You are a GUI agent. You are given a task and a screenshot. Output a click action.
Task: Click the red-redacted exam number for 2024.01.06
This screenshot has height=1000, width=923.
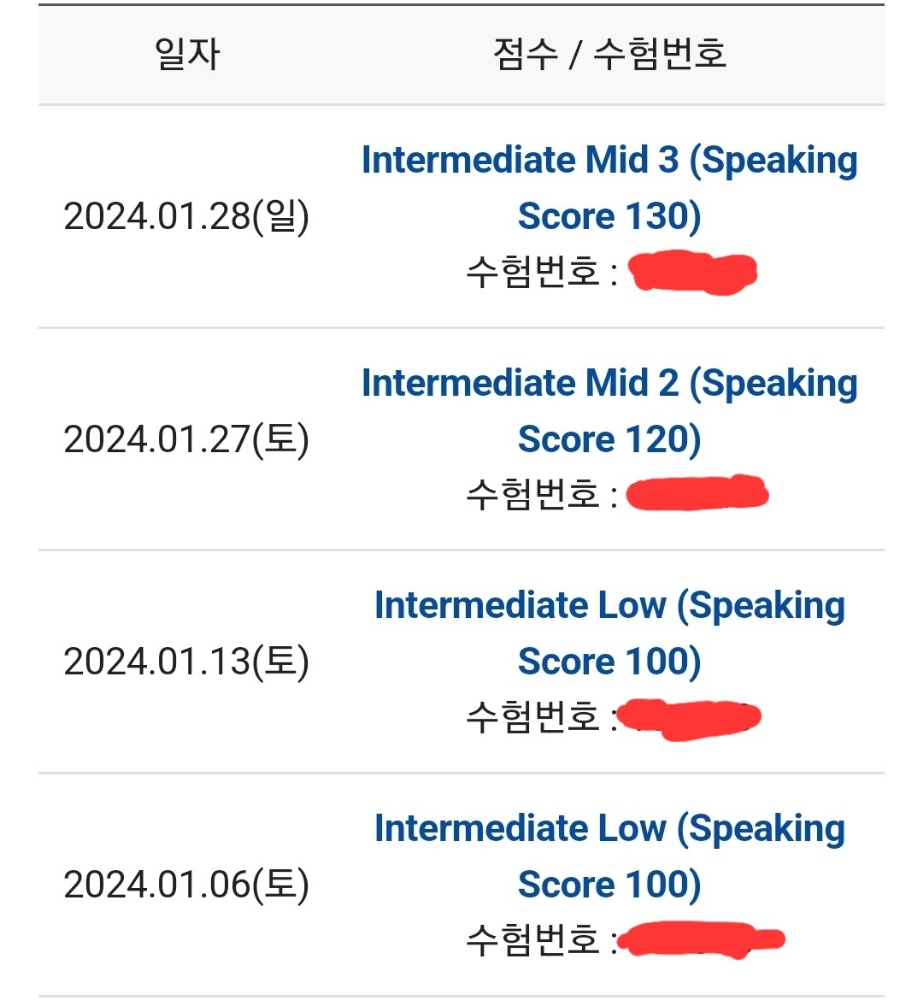[698, 940]
